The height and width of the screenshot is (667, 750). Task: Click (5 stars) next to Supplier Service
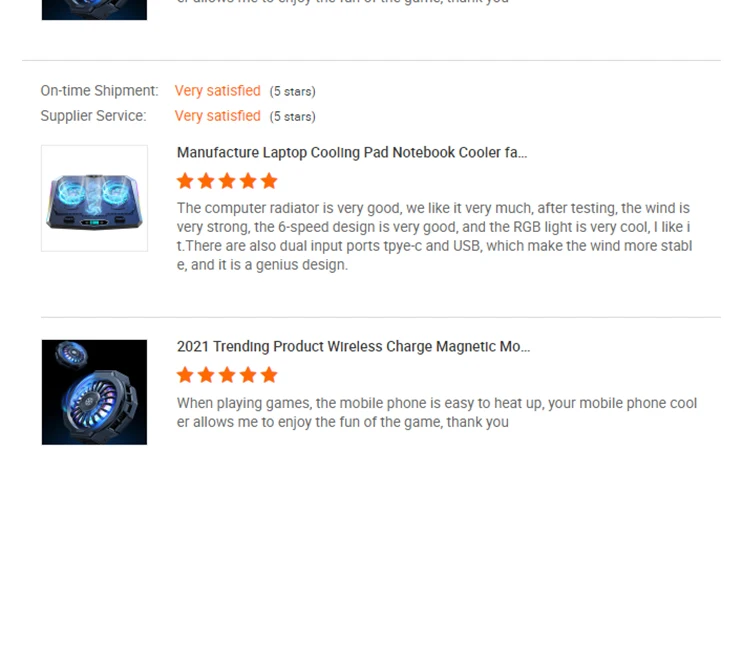(x=293, y=117)
